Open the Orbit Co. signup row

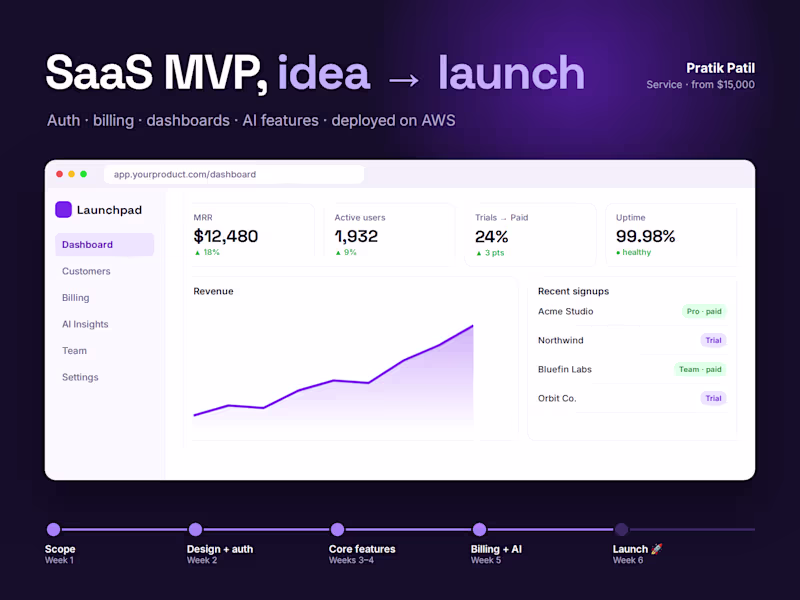point(632,398)
